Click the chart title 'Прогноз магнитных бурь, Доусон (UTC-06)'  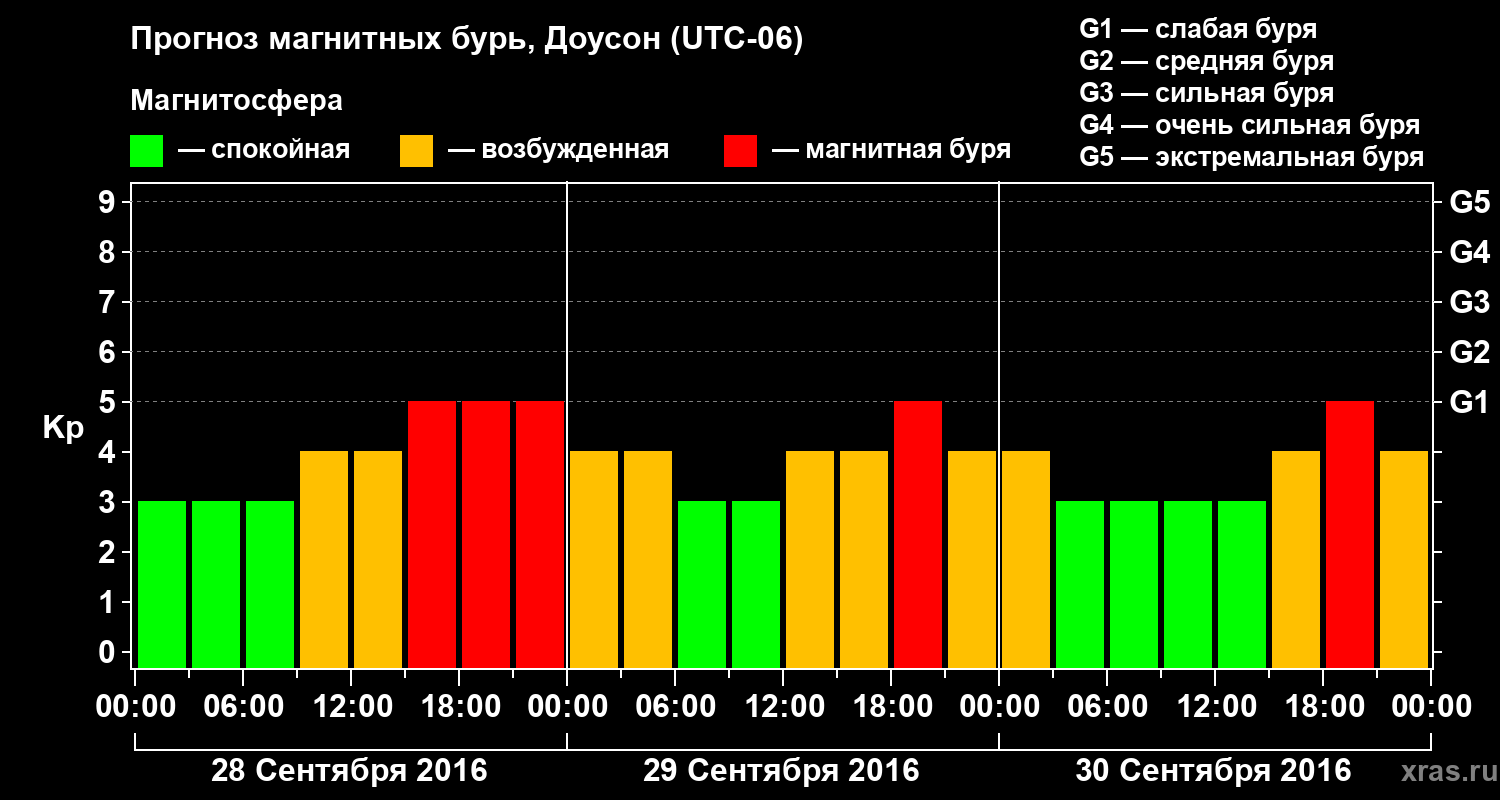(467, 41)
